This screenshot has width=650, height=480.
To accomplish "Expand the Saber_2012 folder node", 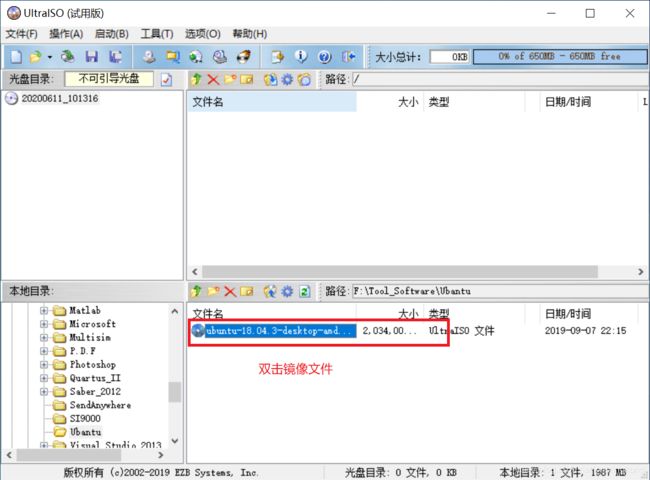I will (x=44, y=392).
